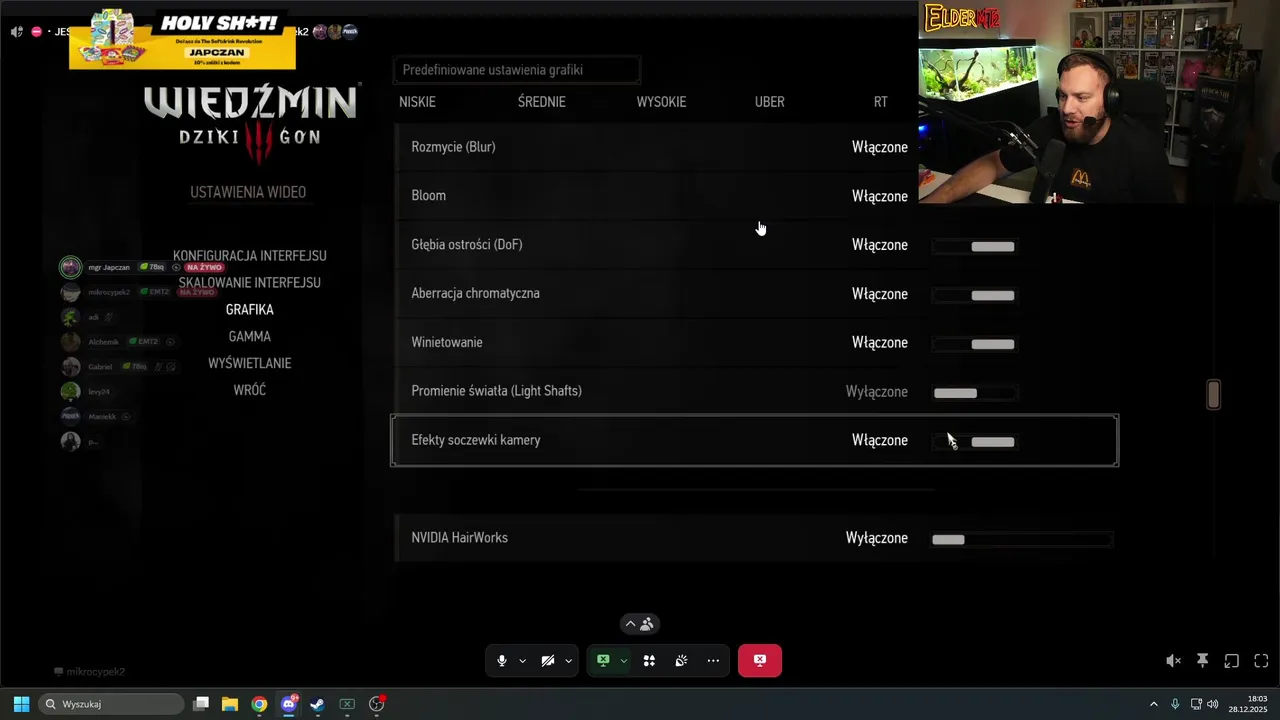Open the soundboard icon
The height and width of the screenshot is (720, 1280).
click(x=681, y=661)
